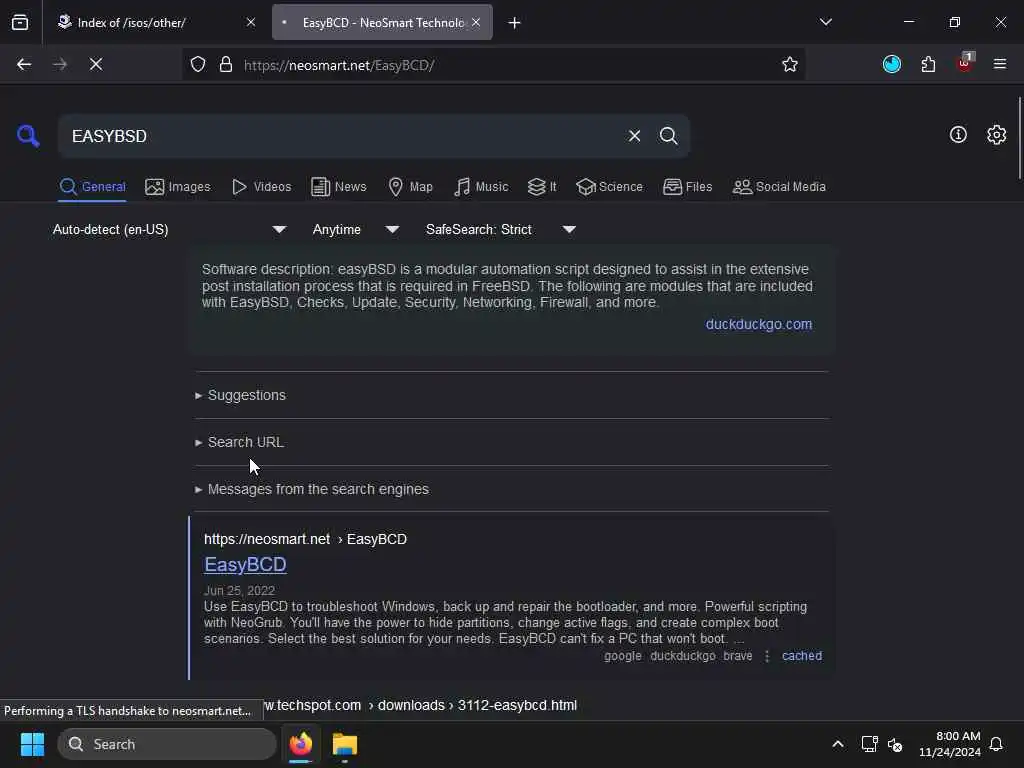The width and height of the screenshot is (1024, 768).
Task: Open the About info icon
Action: click(958, 135)
